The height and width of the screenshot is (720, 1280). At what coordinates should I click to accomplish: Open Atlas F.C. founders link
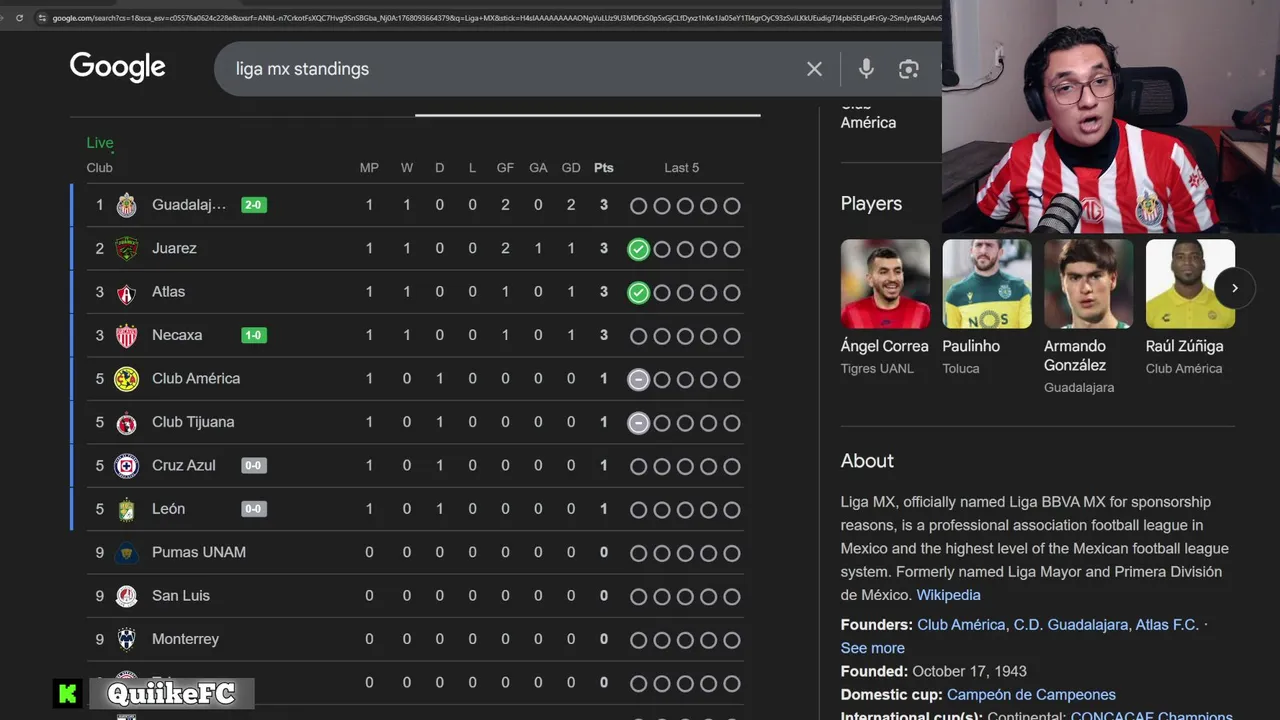[x=1167, y=625]
